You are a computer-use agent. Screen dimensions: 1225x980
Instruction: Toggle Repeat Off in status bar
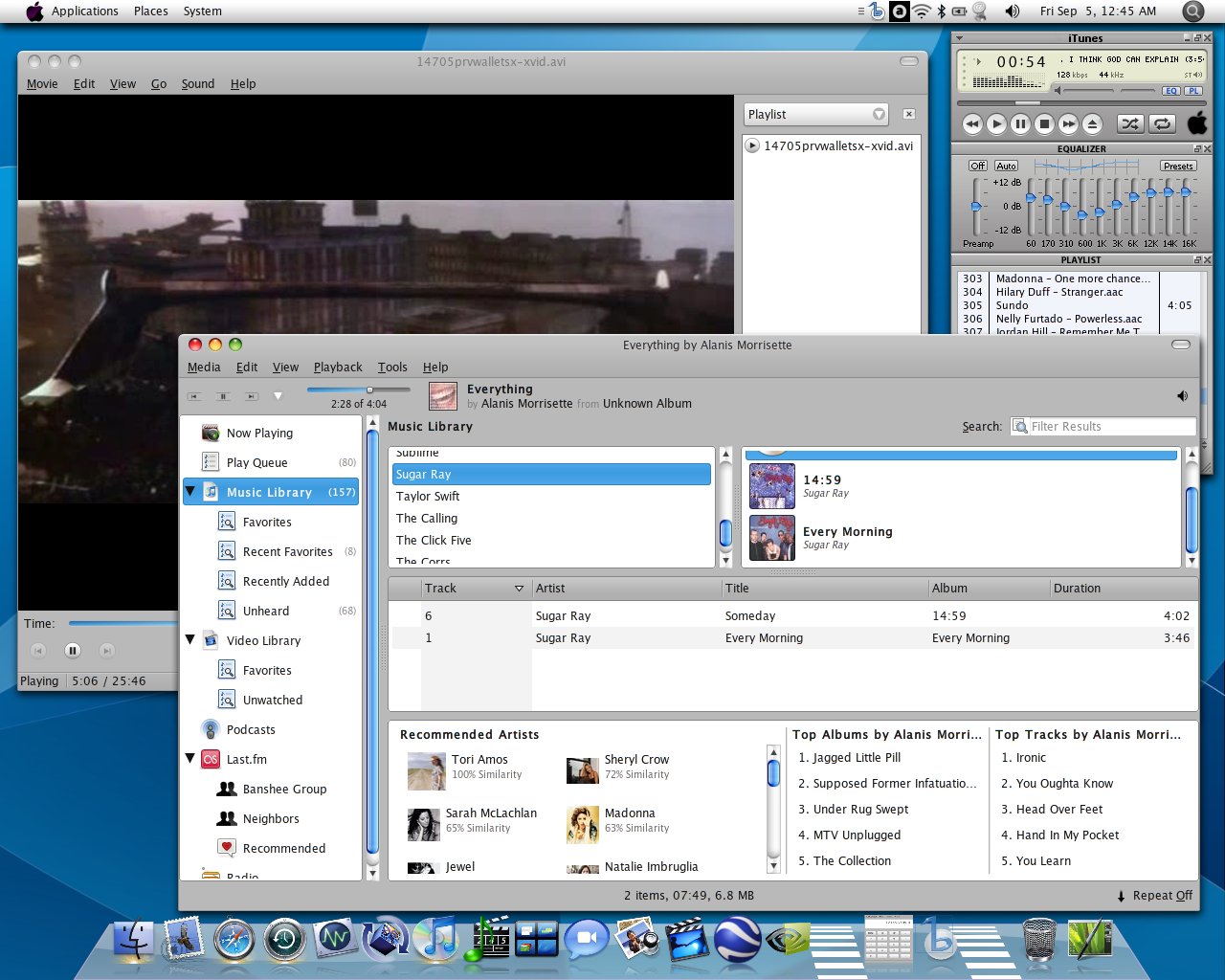click(1155, 896)
